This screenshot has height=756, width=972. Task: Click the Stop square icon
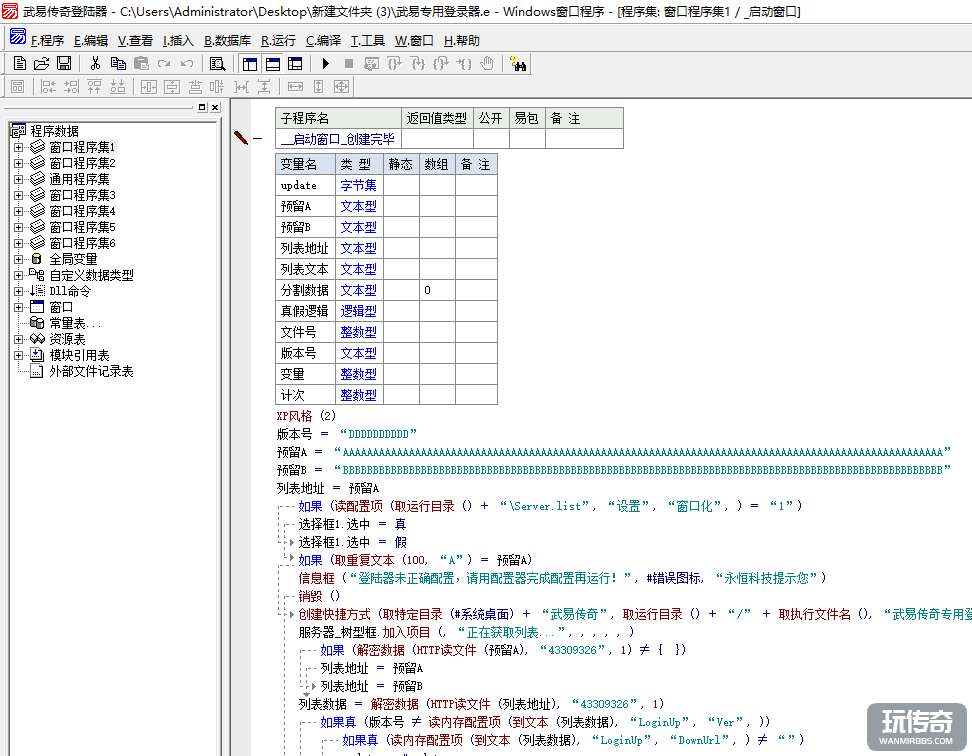point(348,63)
